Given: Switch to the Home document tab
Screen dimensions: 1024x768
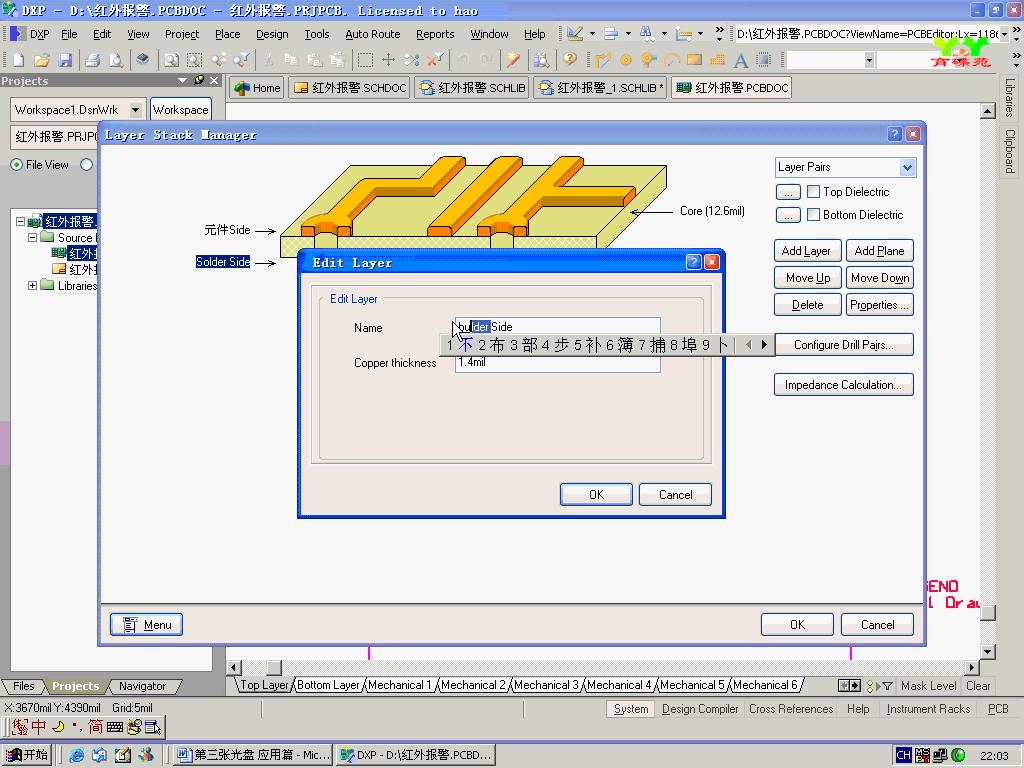Looking at the screenshot, I should point(257,88).
